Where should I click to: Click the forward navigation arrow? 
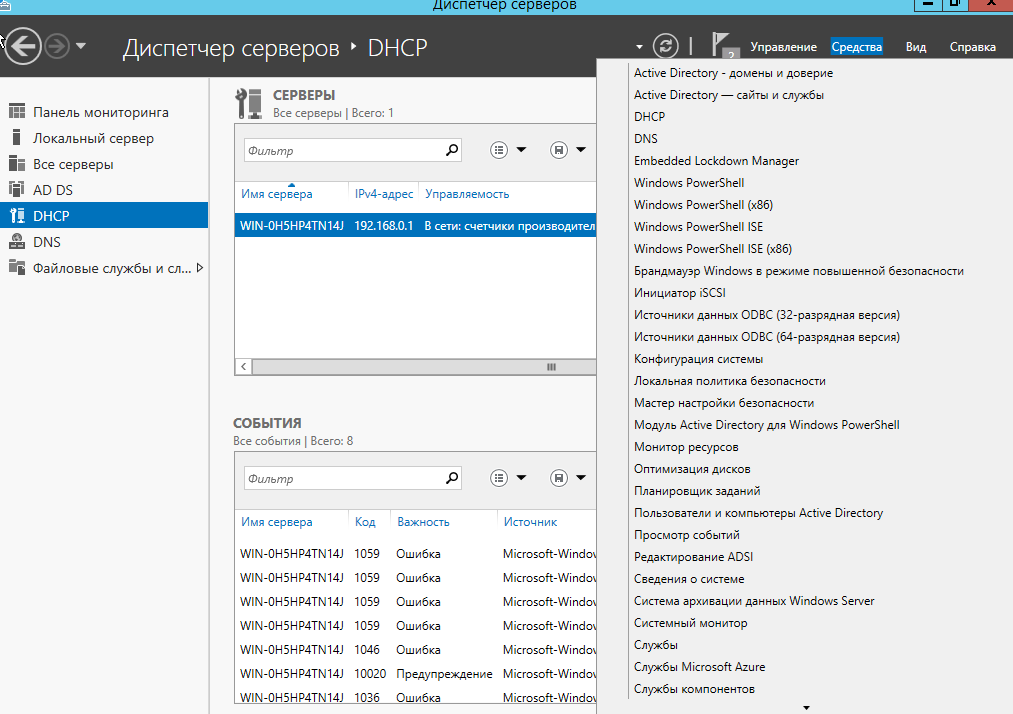(57, 46)
